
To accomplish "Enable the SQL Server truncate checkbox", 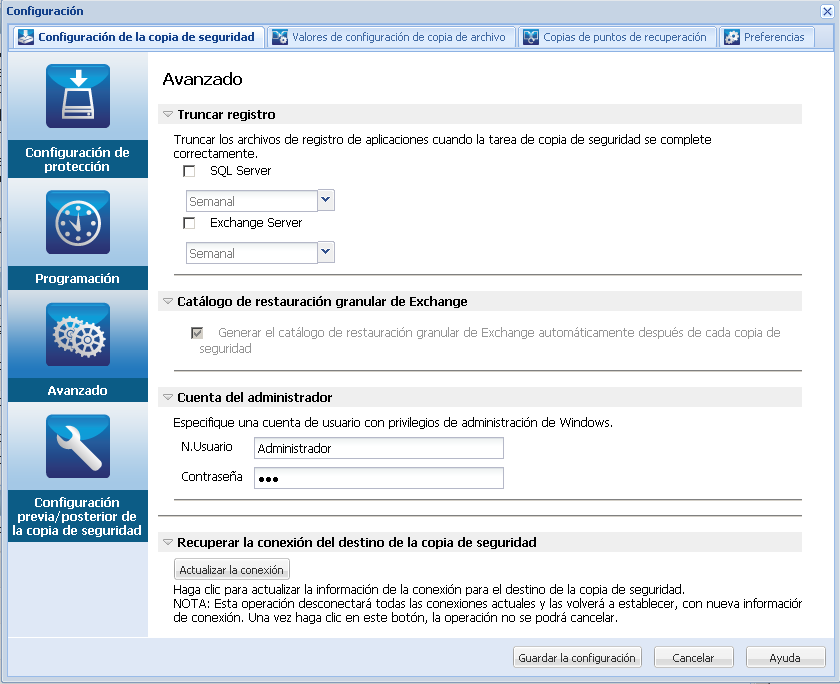I will point(188,171).
